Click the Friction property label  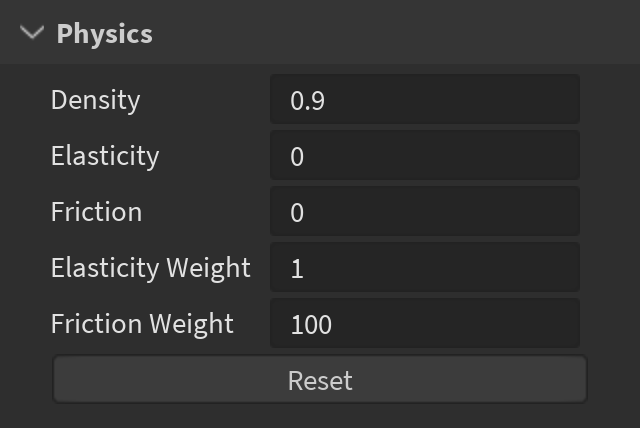pos(96,212)
